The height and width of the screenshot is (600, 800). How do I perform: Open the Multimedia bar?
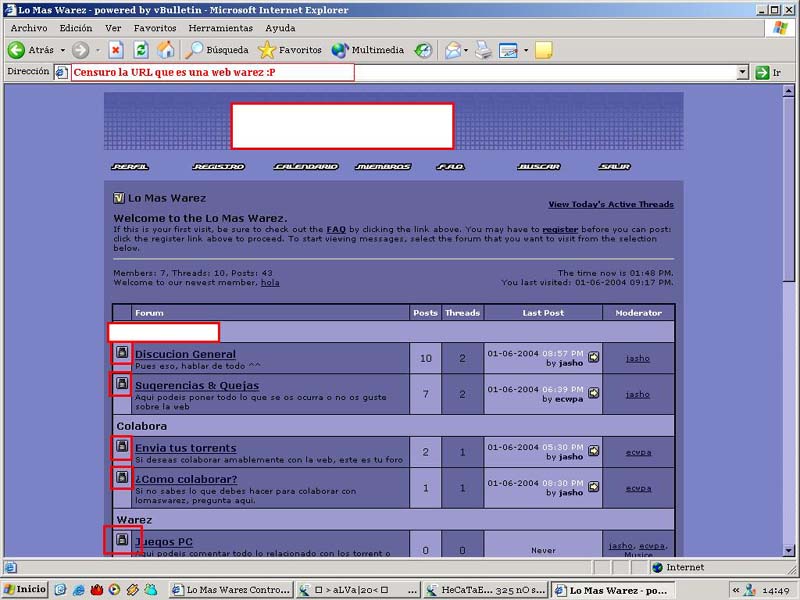pyautogui.click(x=367, y=50)
